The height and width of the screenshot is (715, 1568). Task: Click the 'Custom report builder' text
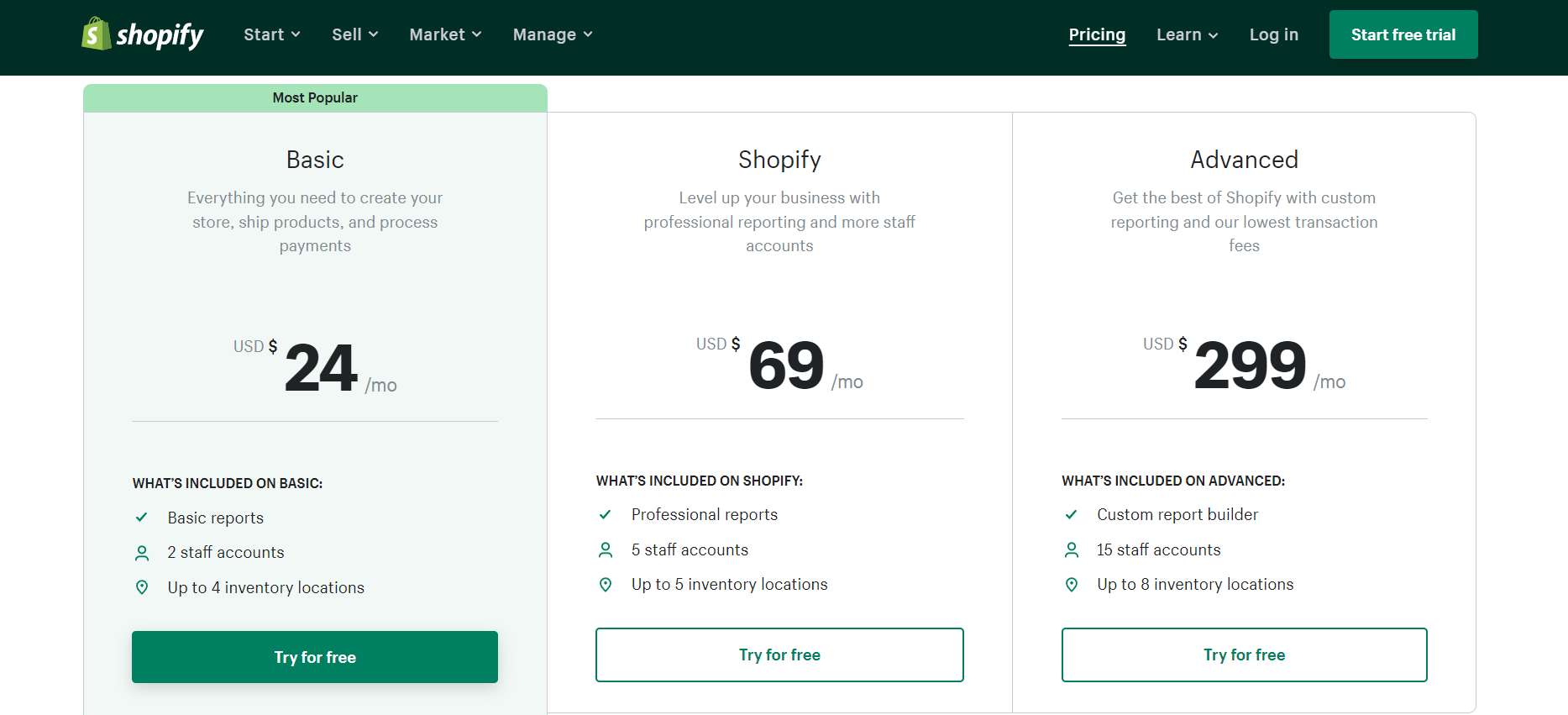point(1177,514)
